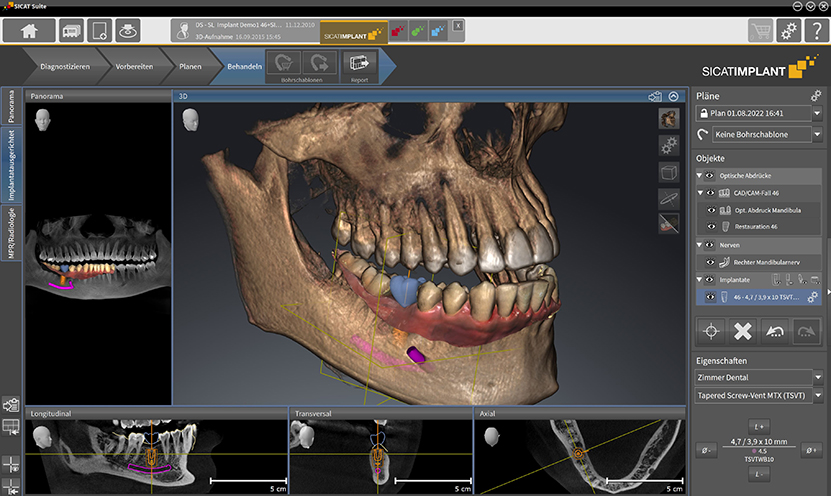This screenshot has height=496, width=831.
Task: Increase implant length with L+
Action: click(758, 427)
